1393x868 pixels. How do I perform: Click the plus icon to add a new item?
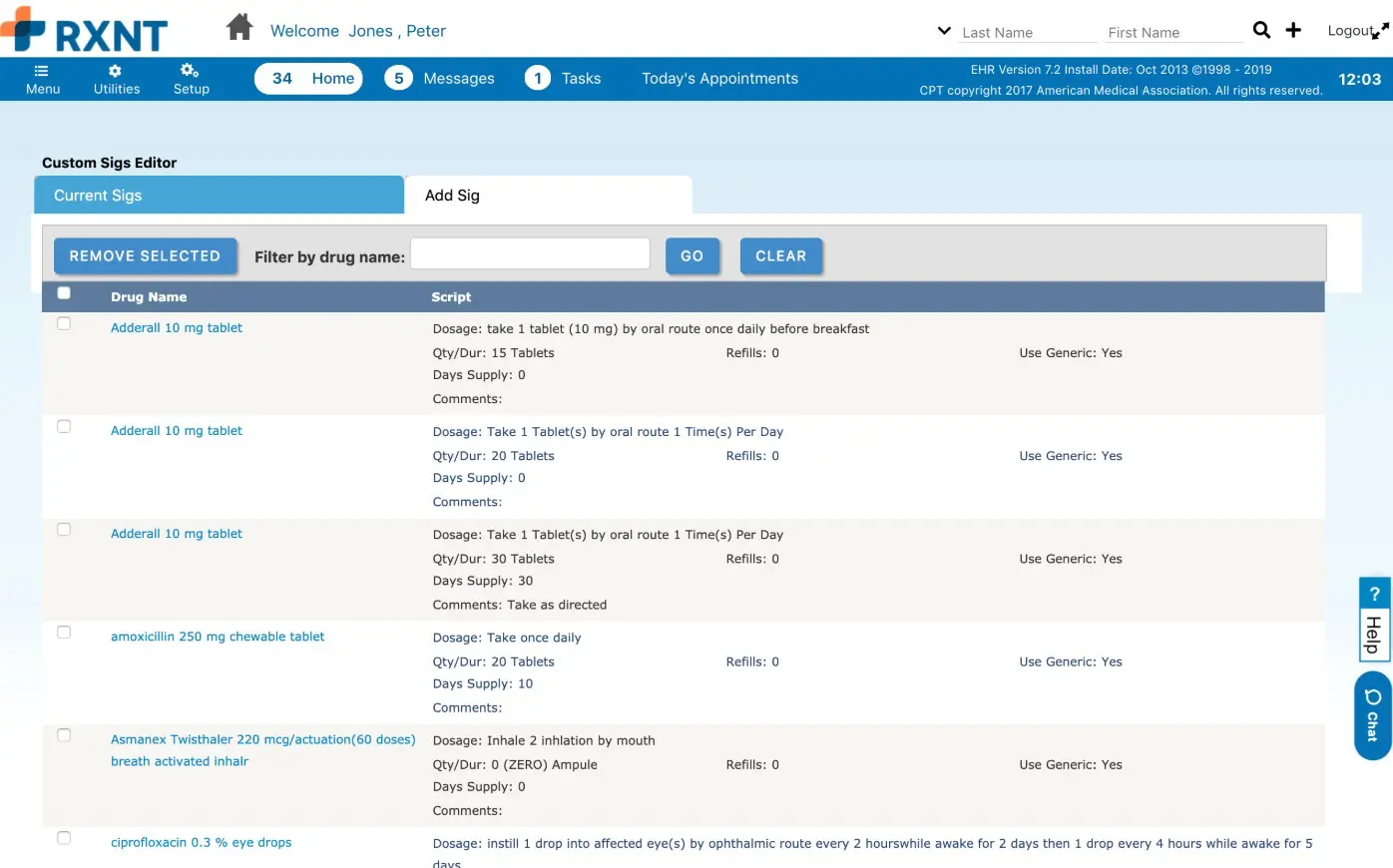coord(1292,30)
